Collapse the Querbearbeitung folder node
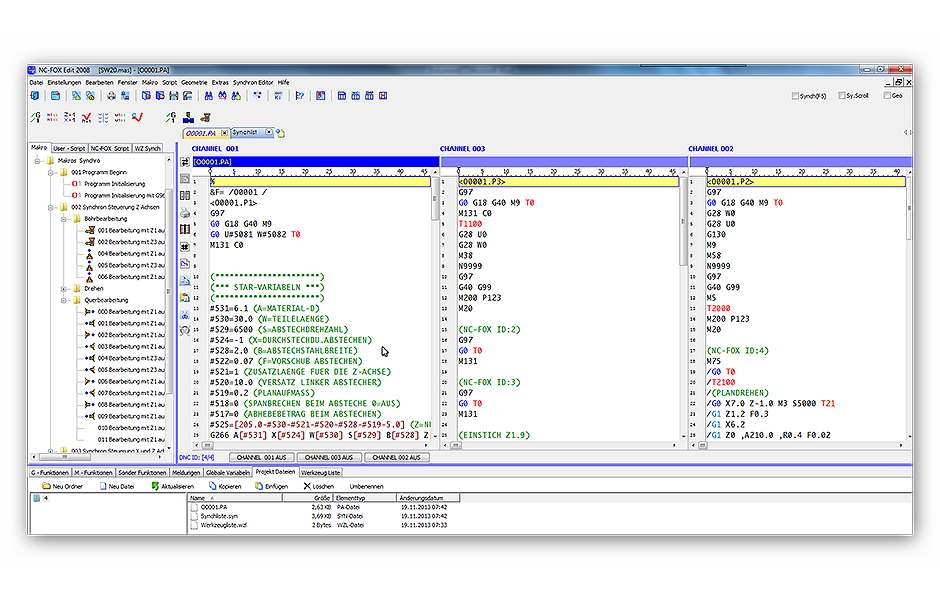The width and height of the screenshot is (940, 600). 65,299
